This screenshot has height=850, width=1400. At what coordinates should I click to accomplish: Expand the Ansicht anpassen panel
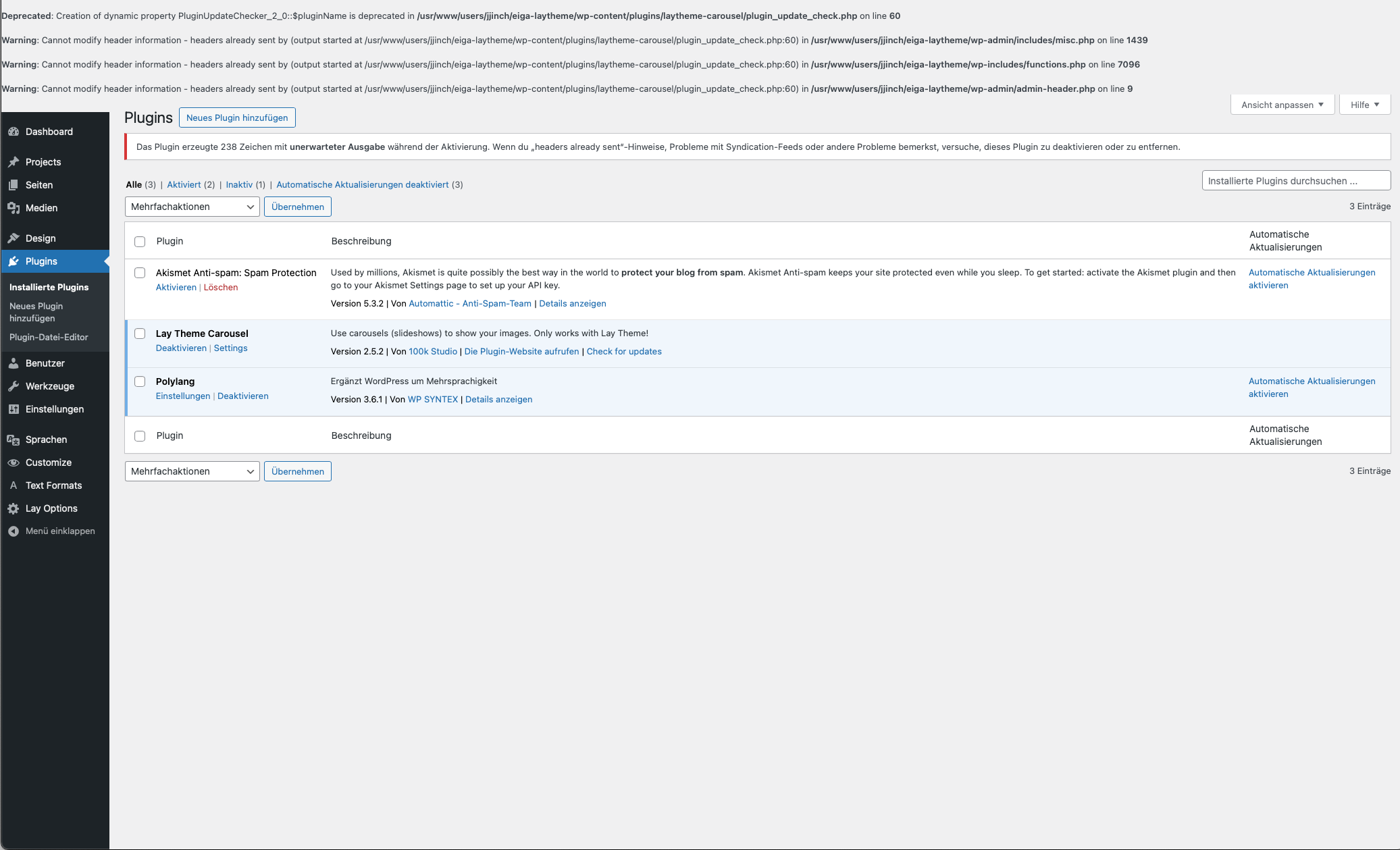pos(1282,105)
